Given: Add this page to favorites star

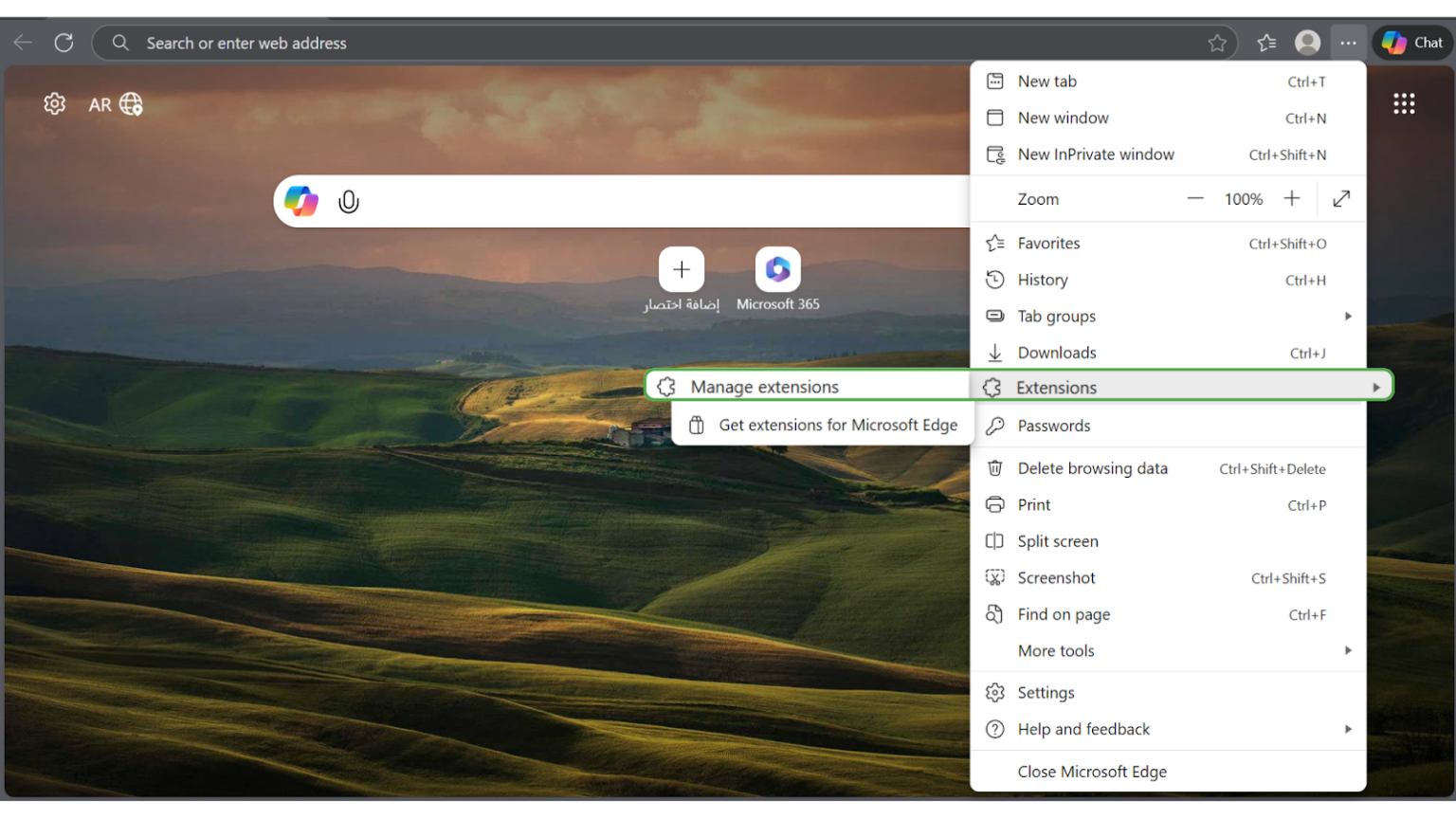Looking at the screenshot, I should click(1217, 43).
